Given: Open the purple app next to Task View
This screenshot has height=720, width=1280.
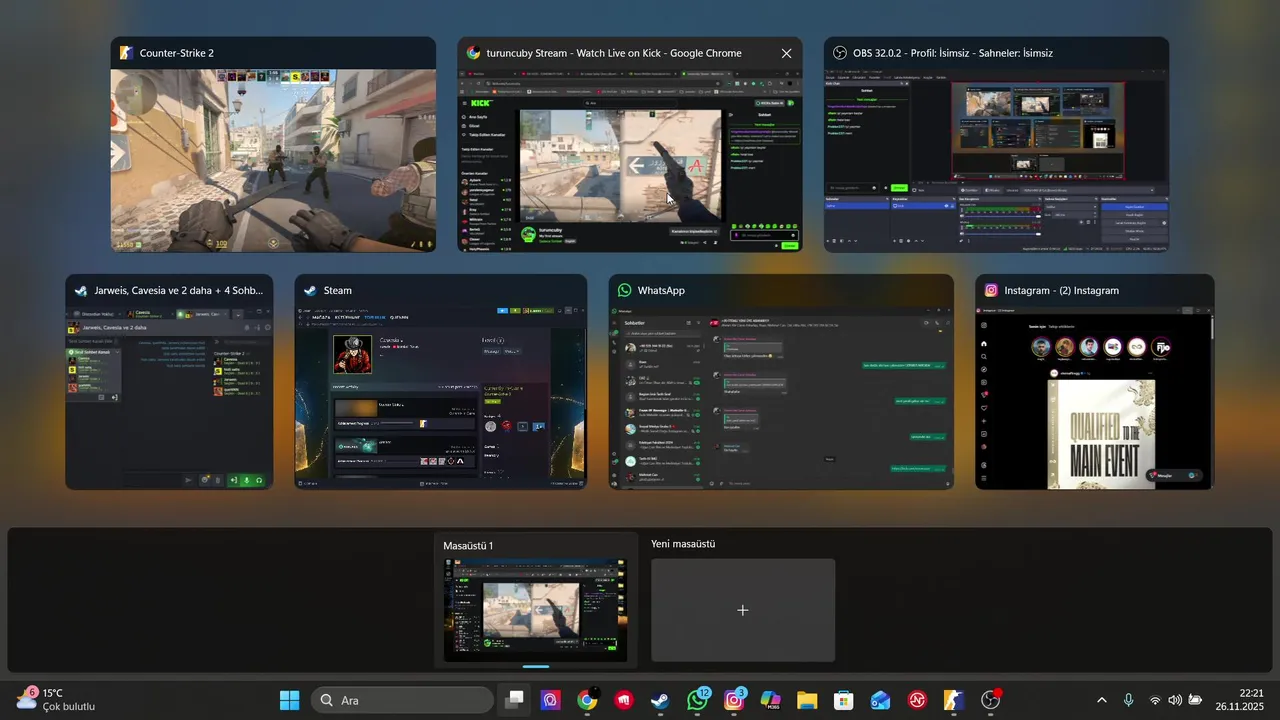Looking at the screenshot, I should click(x=551, y=700).
